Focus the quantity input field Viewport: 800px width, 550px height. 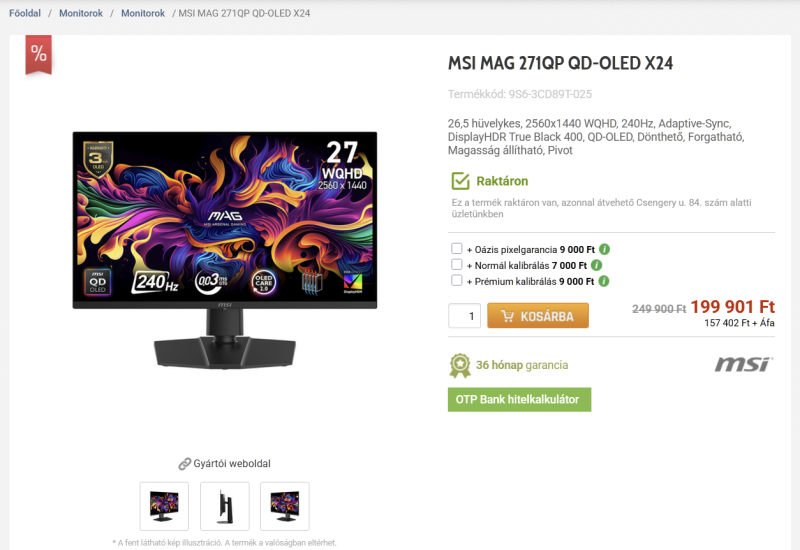click(x=464, y=316)
